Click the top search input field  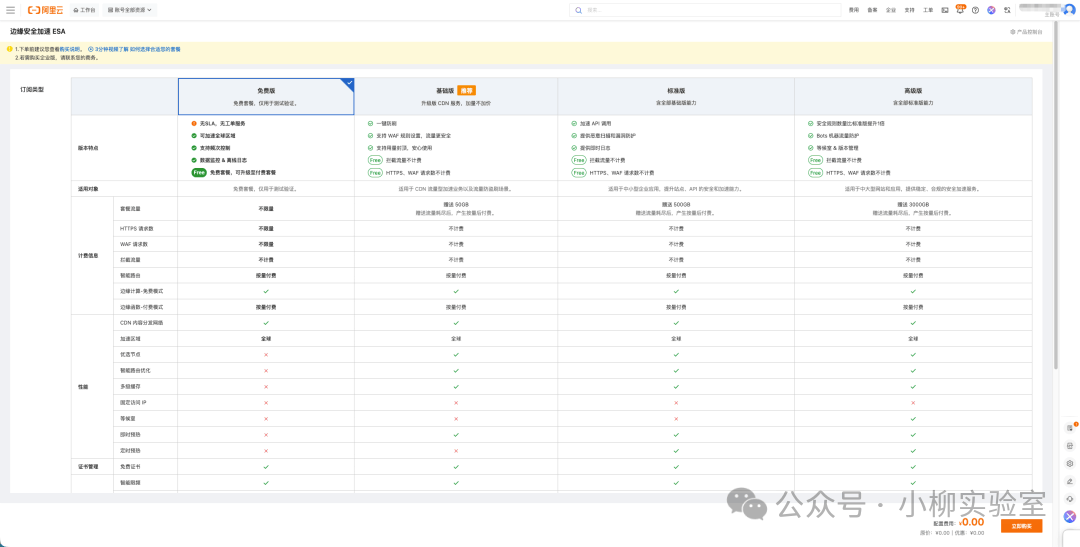tap(700, 10)
